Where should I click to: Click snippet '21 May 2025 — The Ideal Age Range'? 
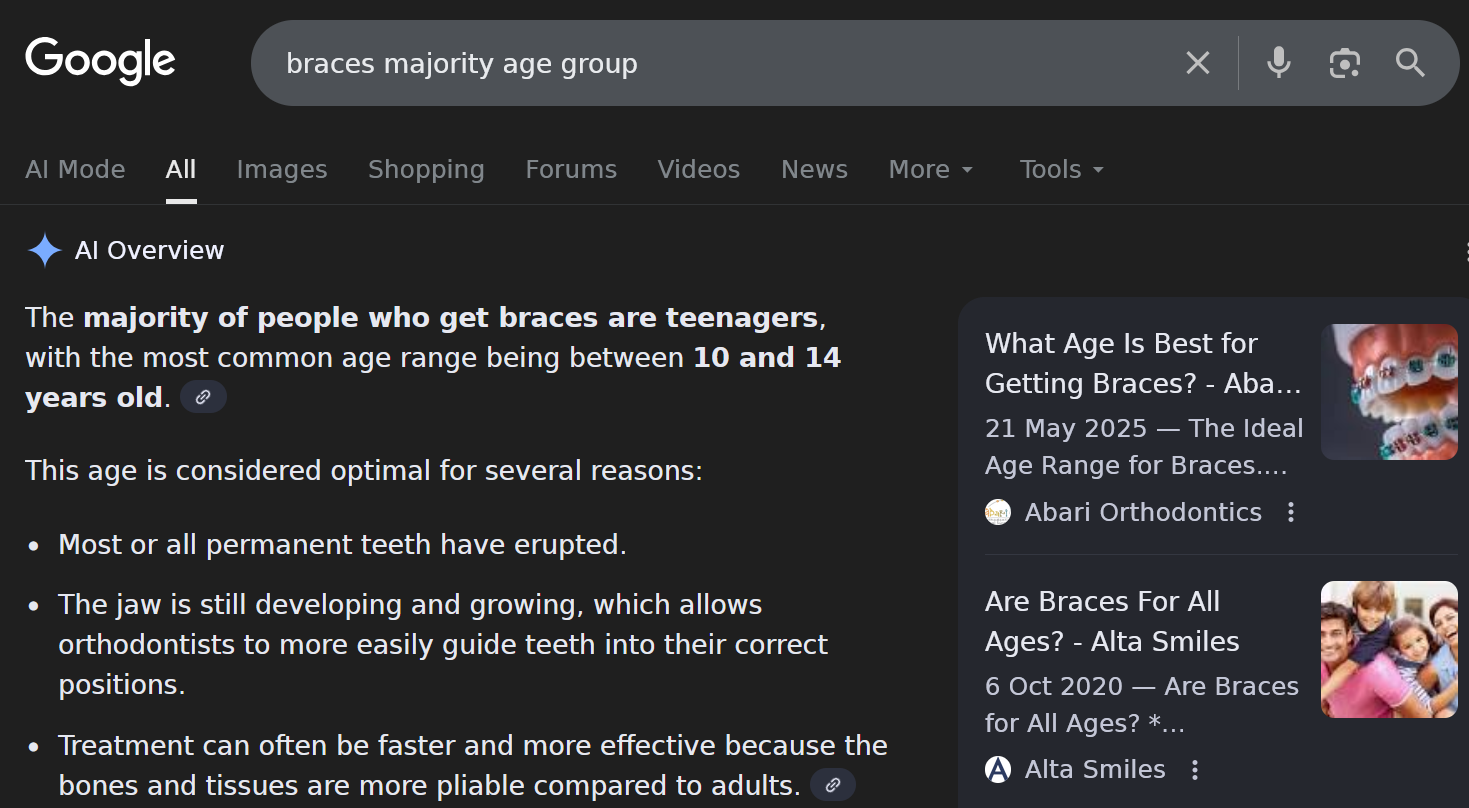point(1144,447)
